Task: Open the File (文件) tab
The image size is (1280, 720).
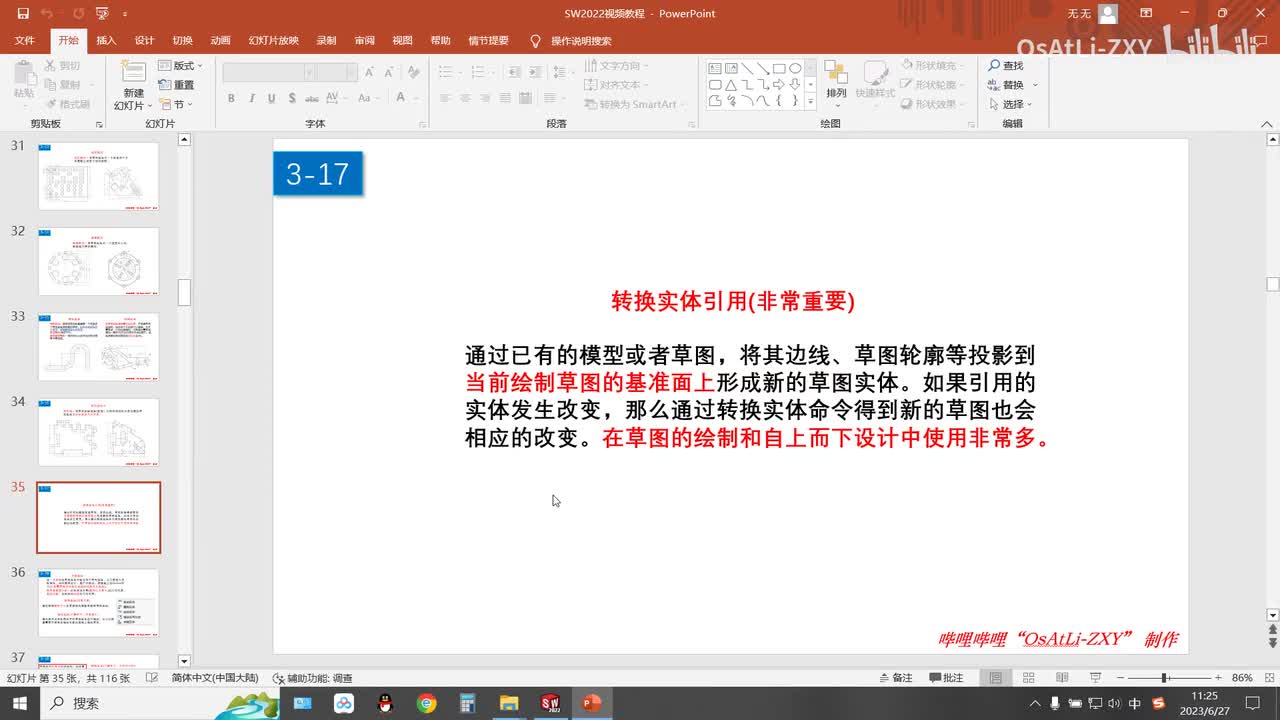Action: click(25, 41)
